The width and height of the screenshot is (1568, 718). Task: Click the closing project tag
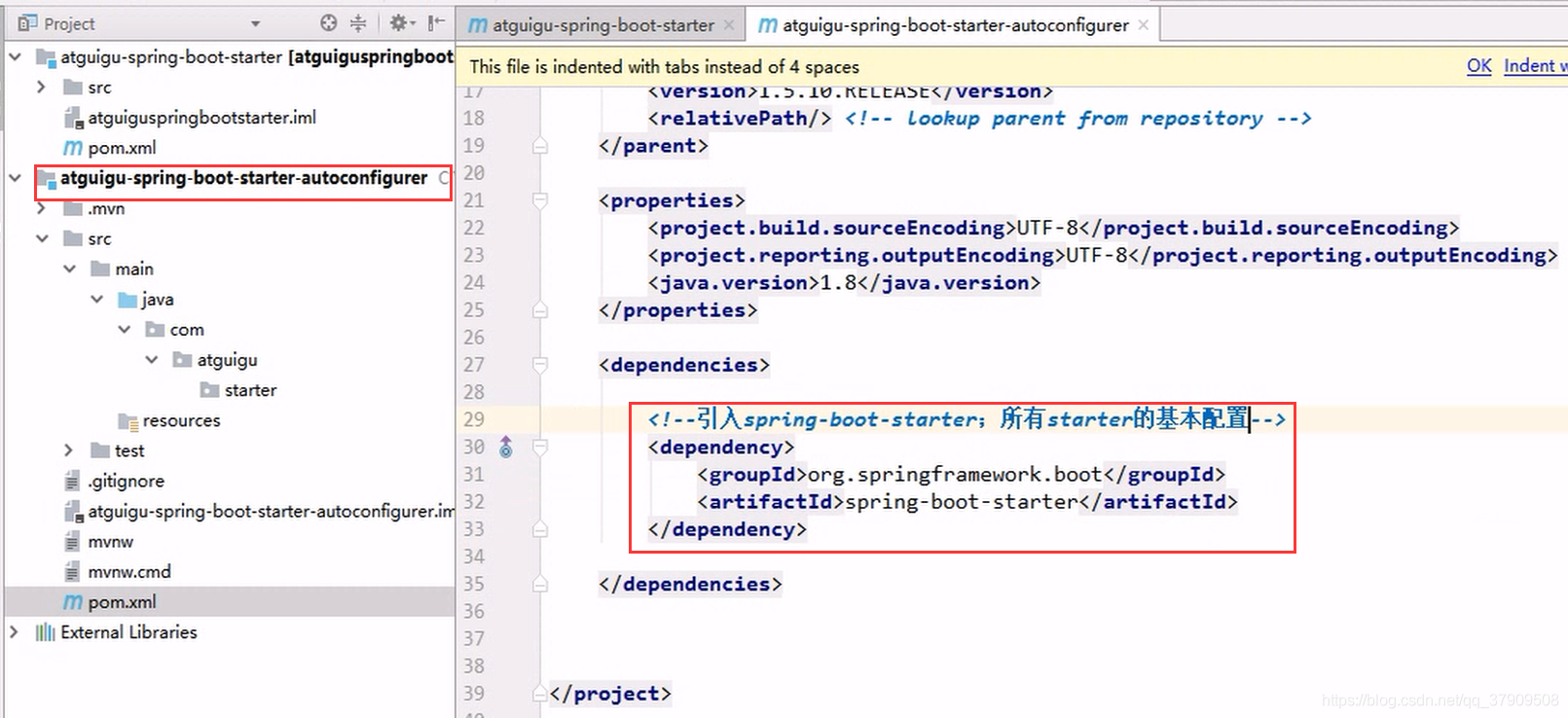610,694
